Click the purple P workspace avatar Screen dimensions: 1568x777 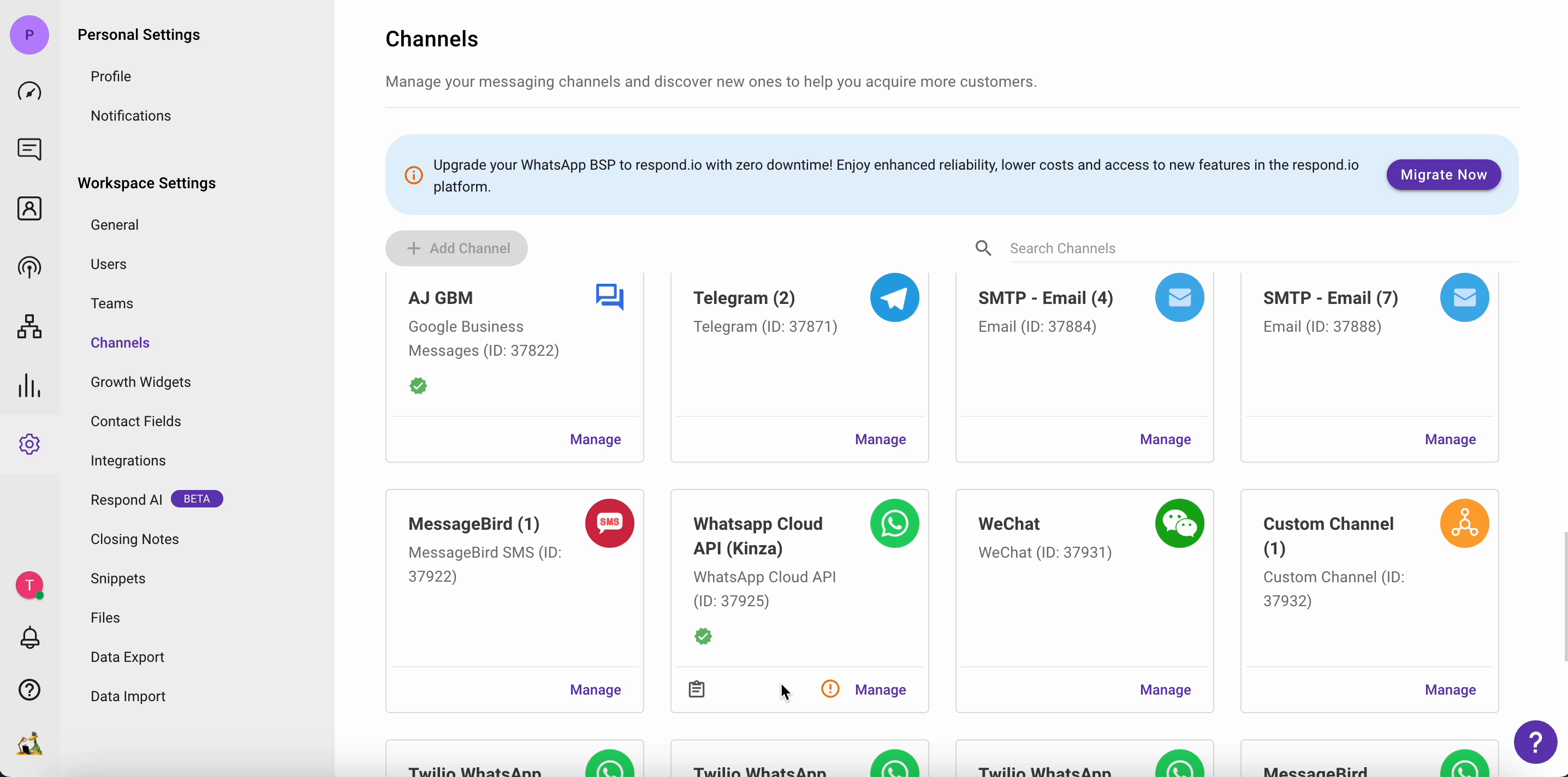tap(29, 35)
